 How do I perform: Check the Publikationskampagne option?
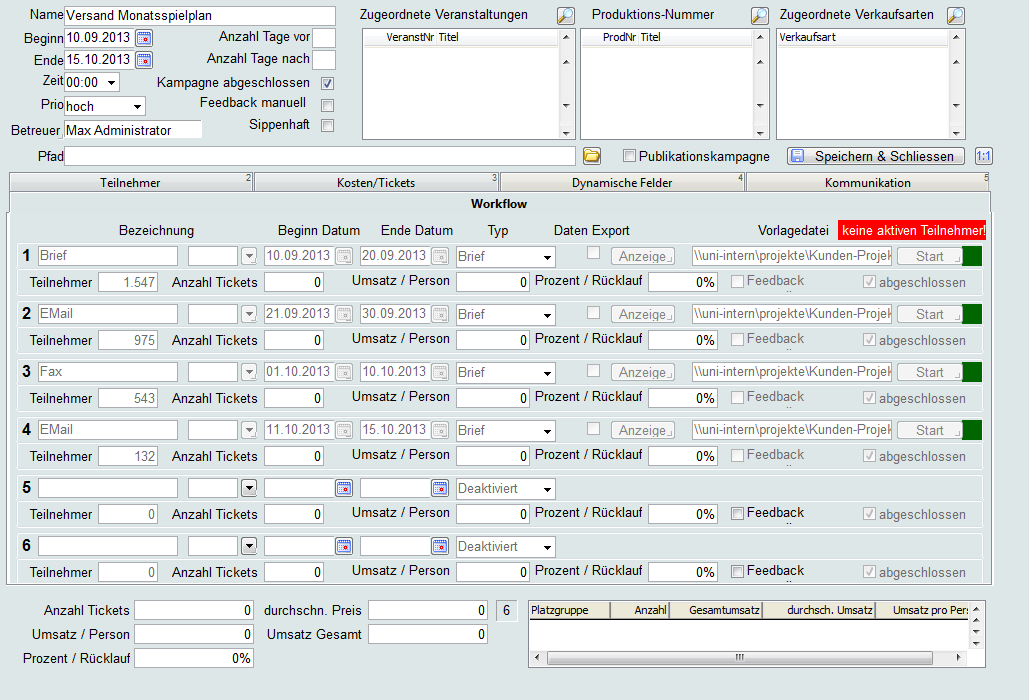click(629, 156)
